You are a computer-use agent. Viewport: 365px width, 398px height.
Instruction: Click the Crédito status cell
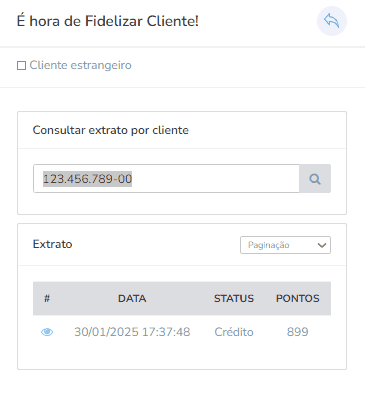tap(234, 332)
